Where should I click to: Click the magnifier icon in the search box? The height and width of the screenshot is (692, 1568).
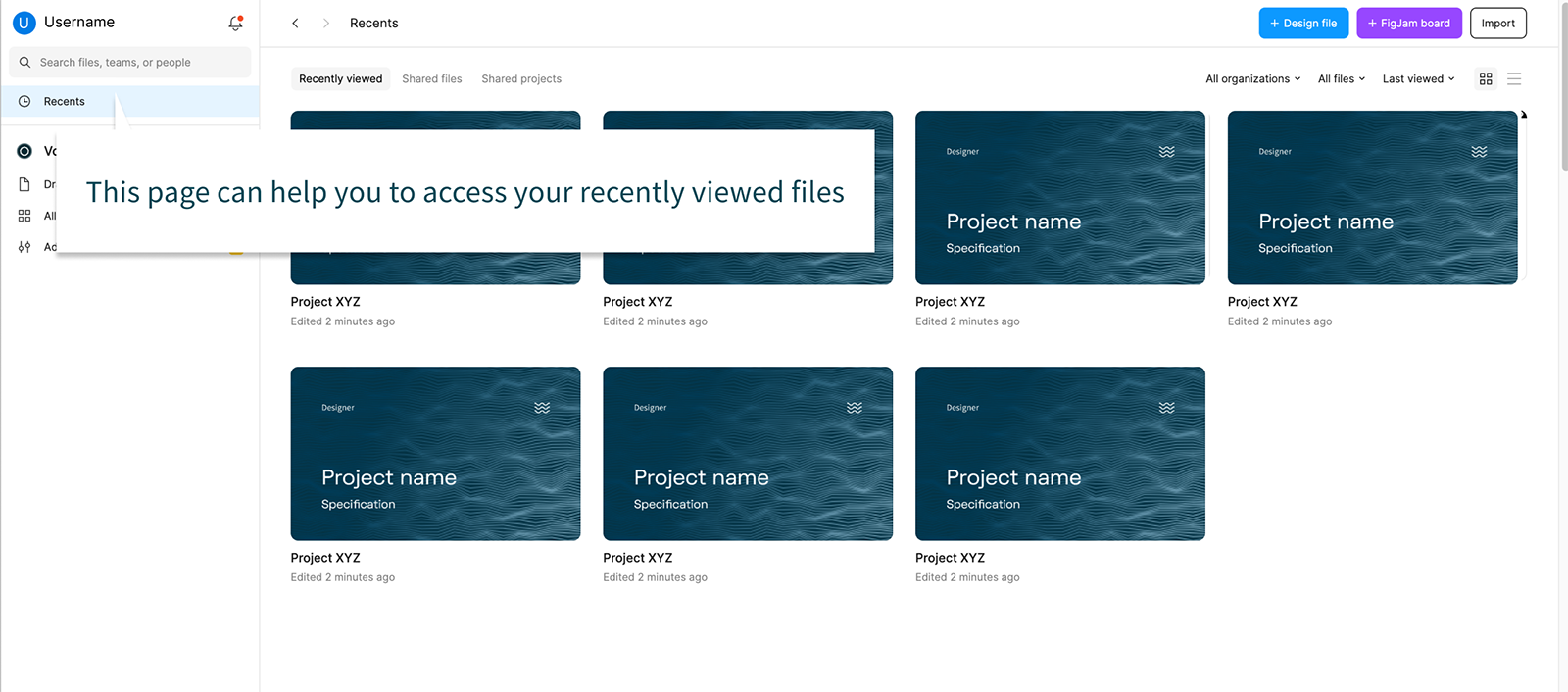point(25,62)
